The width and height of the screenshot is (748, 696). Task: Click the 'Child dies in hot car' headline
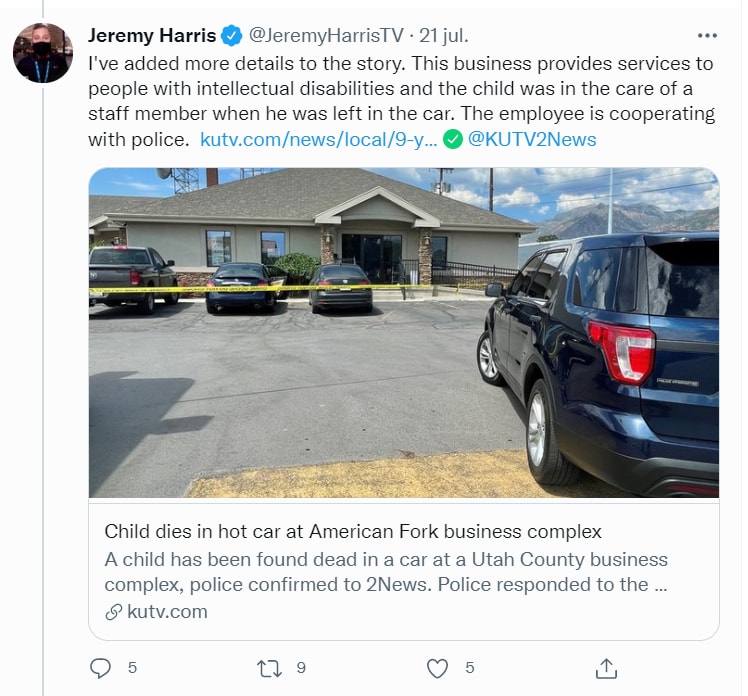click(353, 530)
